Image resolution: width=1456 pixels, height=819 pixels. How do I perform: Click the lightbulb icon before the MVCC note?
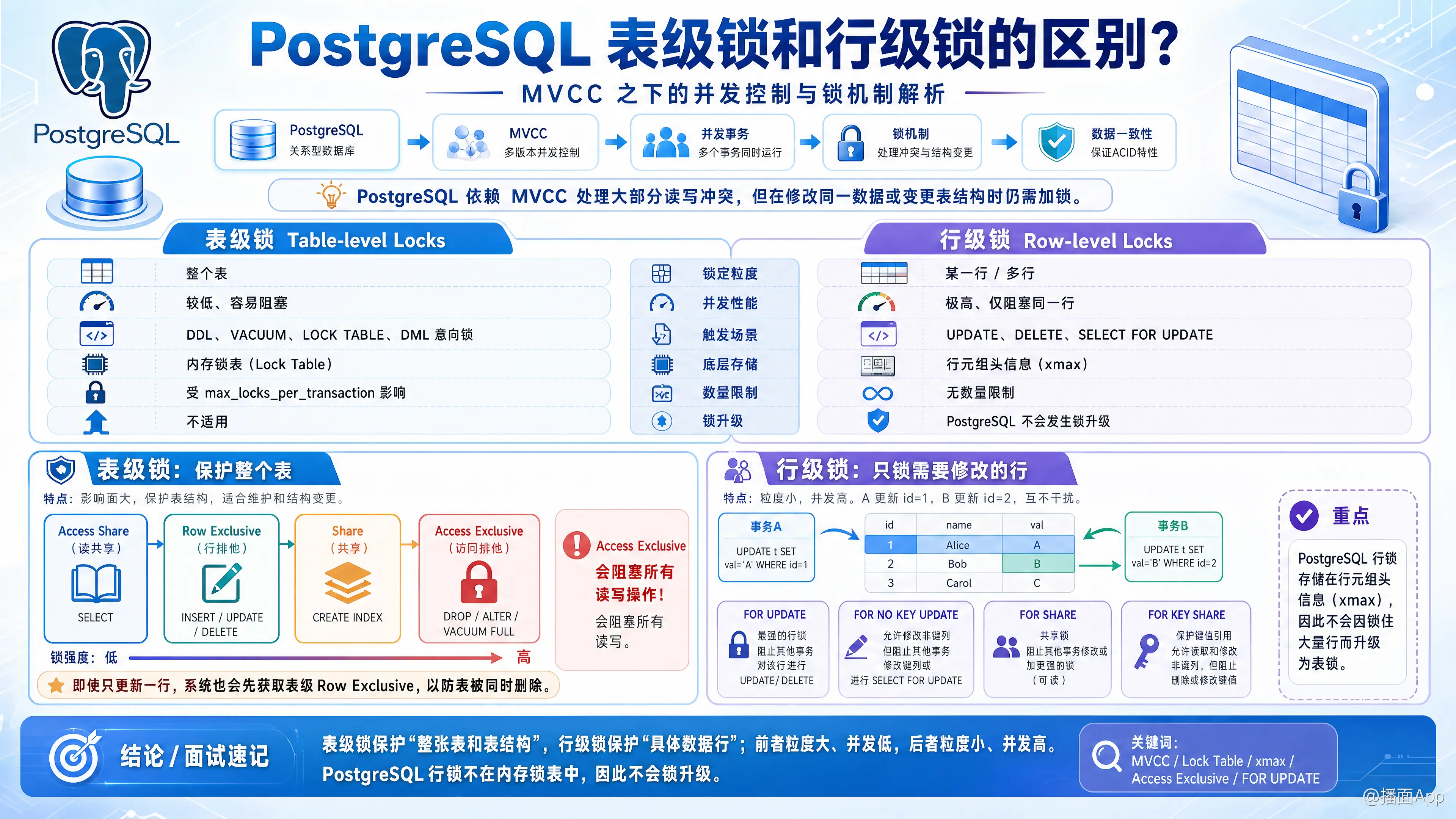[x=331, y=195]
